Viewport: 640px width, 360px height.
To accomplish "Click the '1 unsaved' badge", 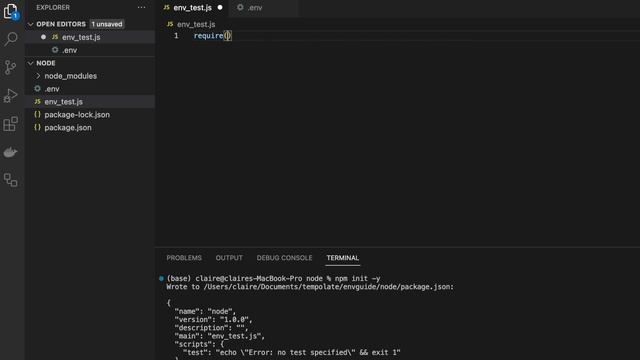I will pos(107,24).
